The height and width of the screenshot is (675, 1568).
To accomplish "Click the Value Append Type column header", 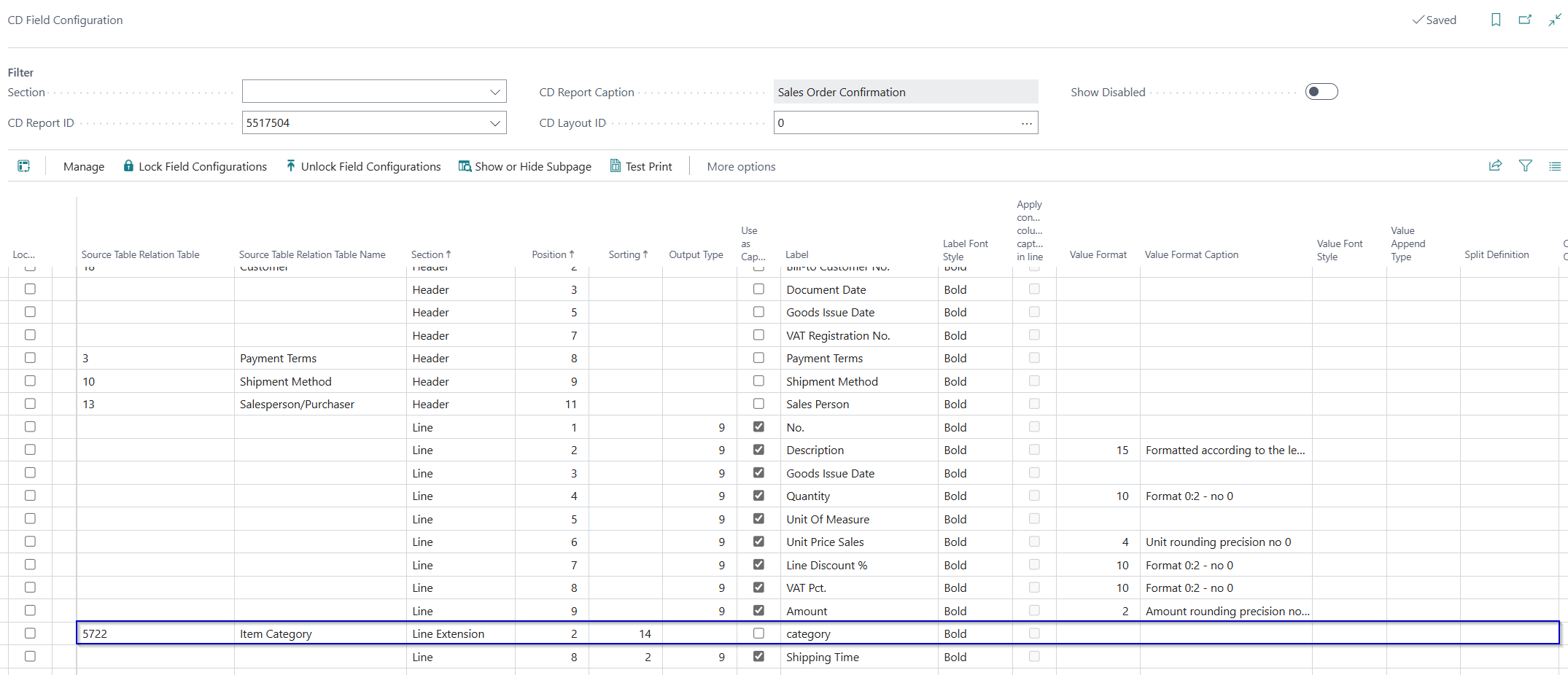I will pyautogui.click(x=1408, y=243).
